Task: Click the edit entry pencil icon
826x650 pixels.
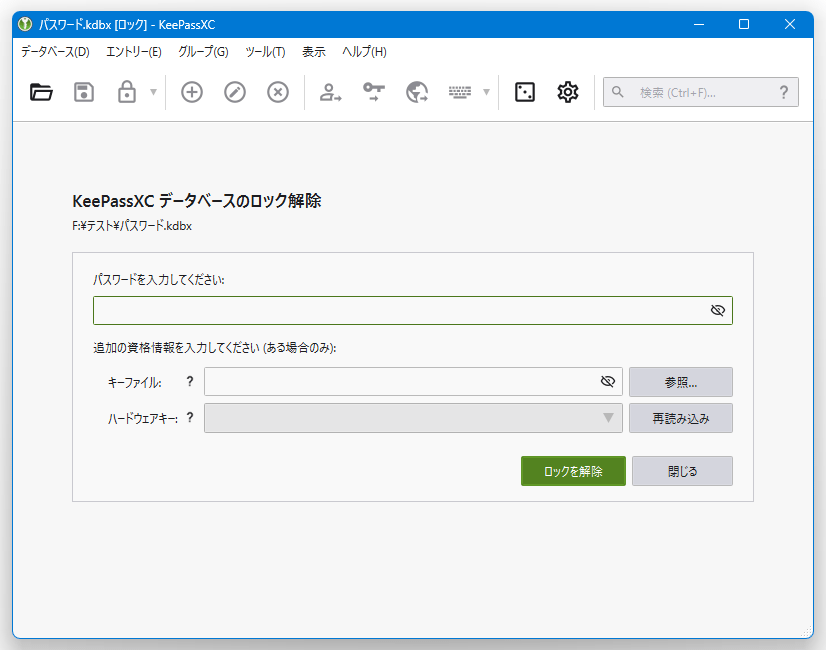Action: click(235, 92)
